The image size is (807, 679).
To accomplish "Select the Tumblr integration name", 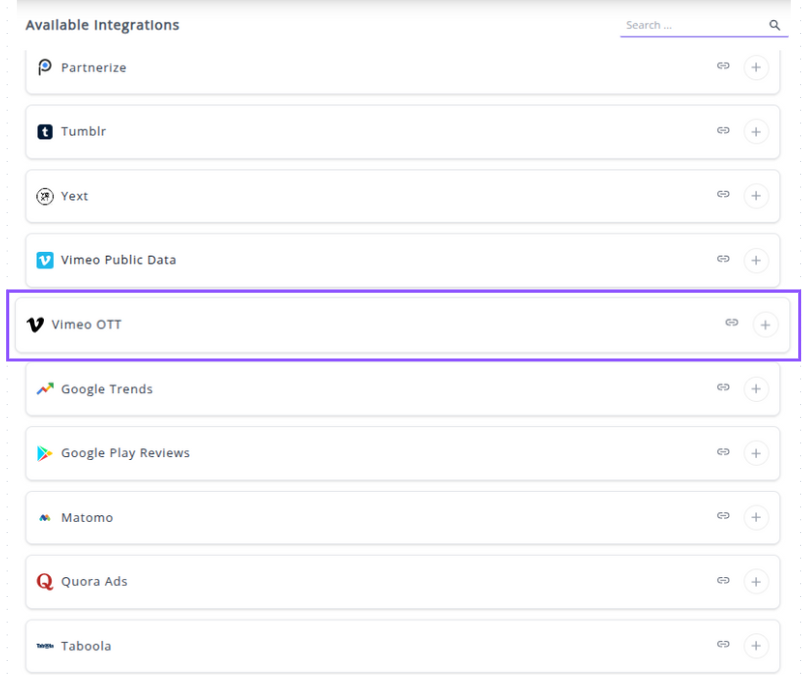I will [x=83, y=132].
